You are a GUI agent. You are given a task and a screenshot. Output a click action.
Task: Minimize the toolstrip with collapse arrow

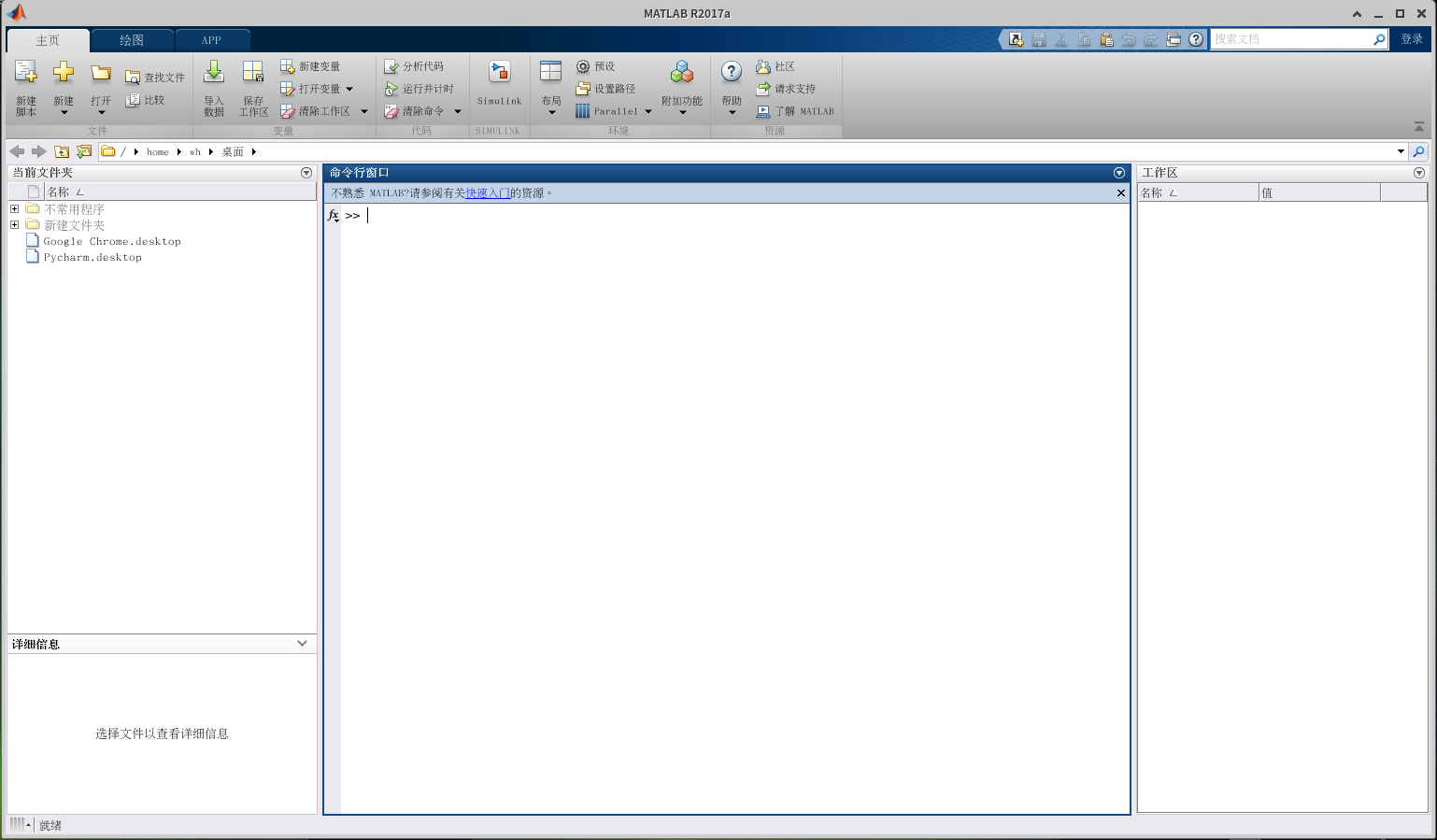tap(1419, 126)
